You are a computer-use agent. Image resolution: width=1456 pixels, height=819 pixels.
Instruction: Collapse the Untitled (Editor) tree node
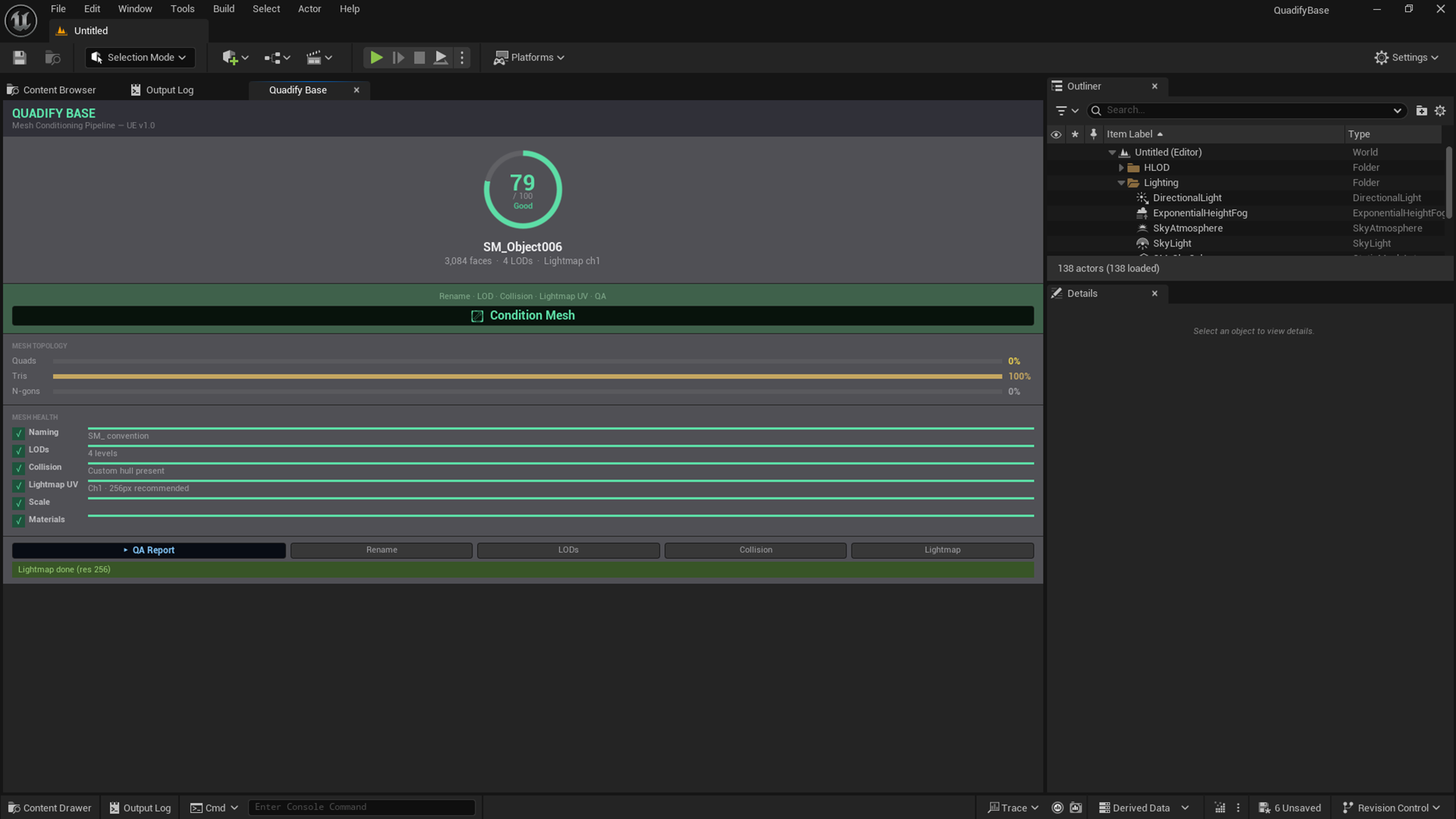point(1112,152)
